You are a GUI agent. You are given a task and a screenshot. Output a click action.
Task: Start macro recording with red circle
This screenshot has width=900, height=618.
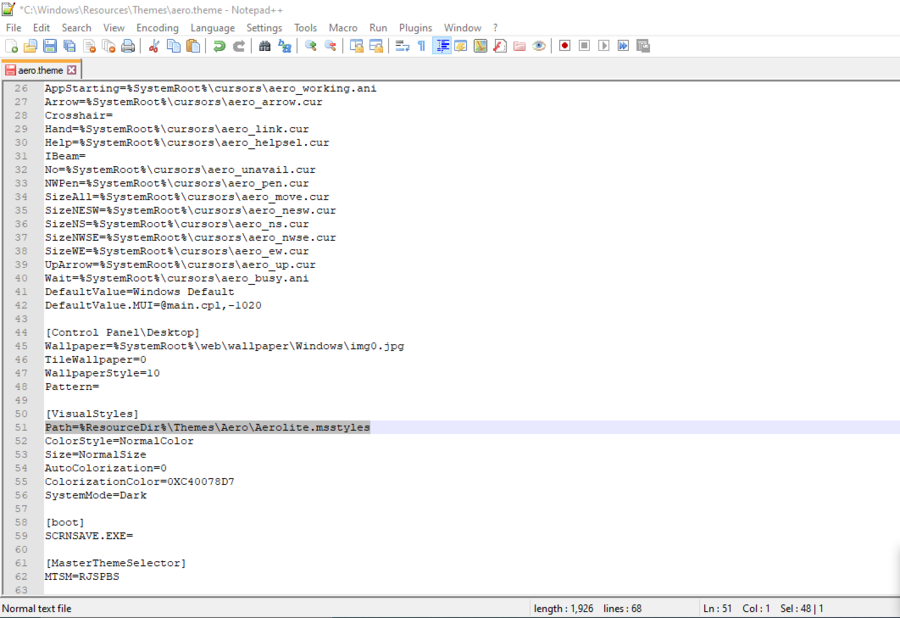pyautogui.click(x=565, y=46)
